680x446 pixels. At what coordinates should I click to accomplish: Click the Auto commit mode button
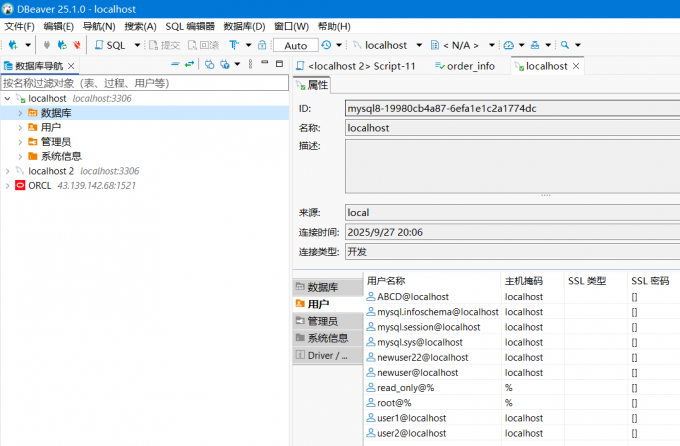[295, 46]
